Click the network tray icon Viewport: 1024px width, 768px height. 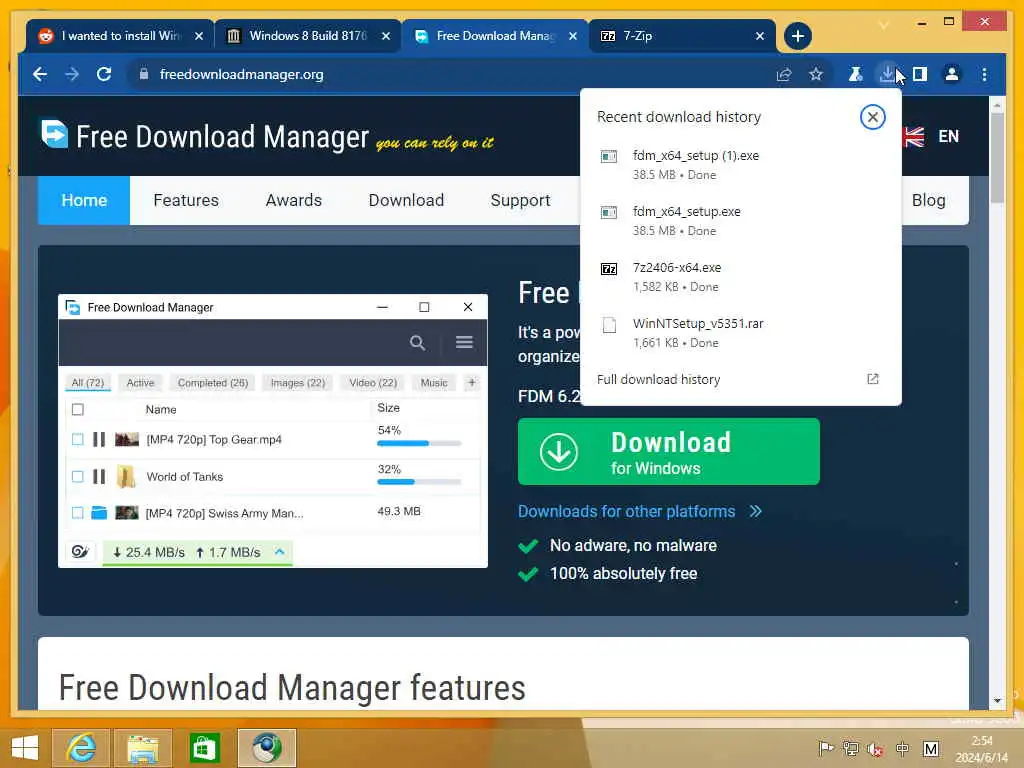click(850, 748)
